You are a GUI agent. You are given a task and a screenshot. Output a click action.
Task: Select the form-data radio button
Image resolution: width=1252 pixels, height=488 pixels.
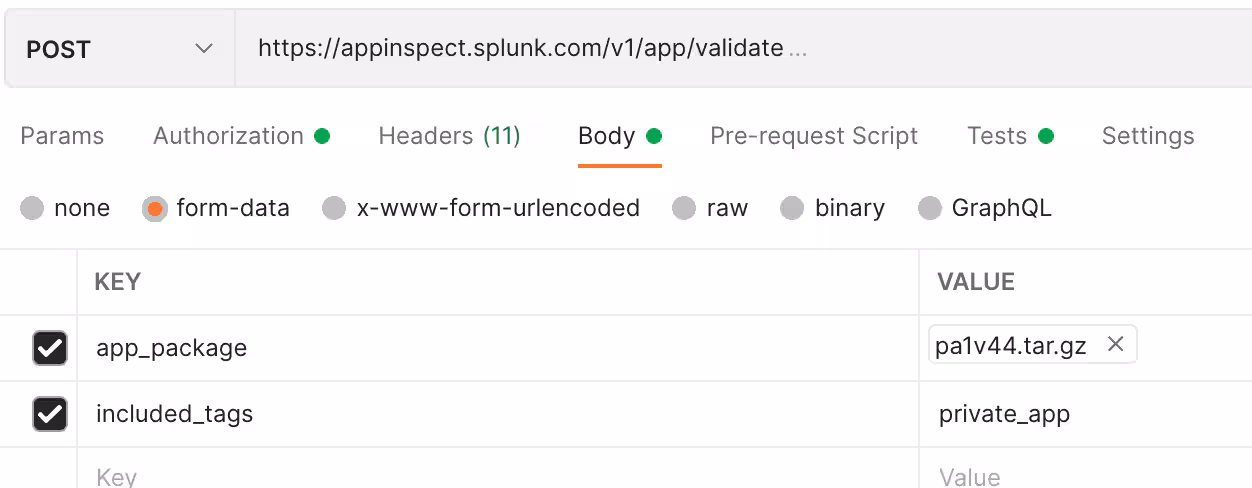154,208
